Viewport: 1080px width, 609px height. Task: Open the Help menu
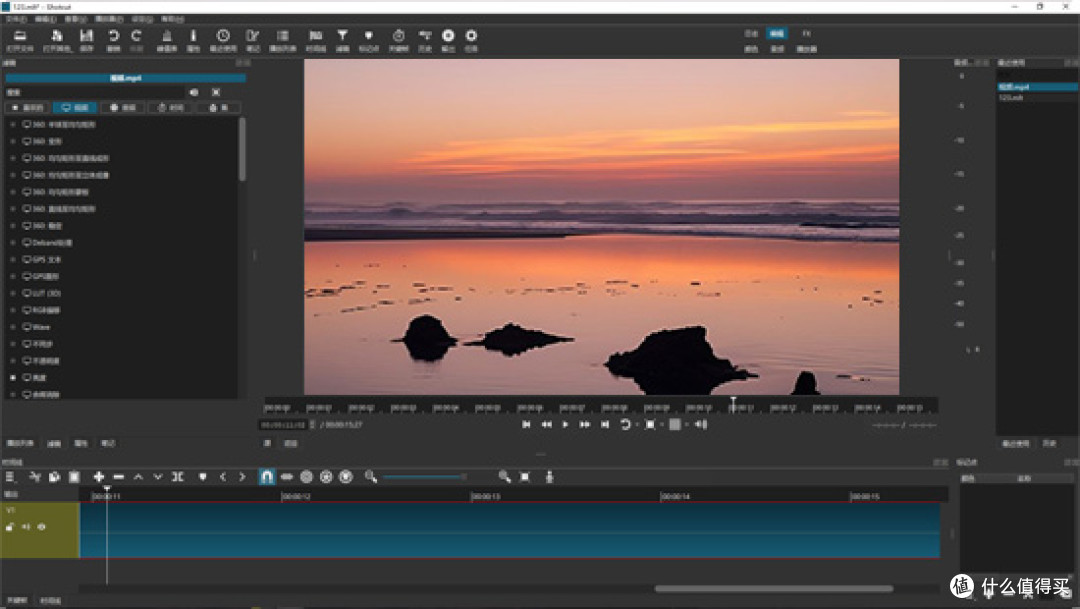click(x=172, y=19)
